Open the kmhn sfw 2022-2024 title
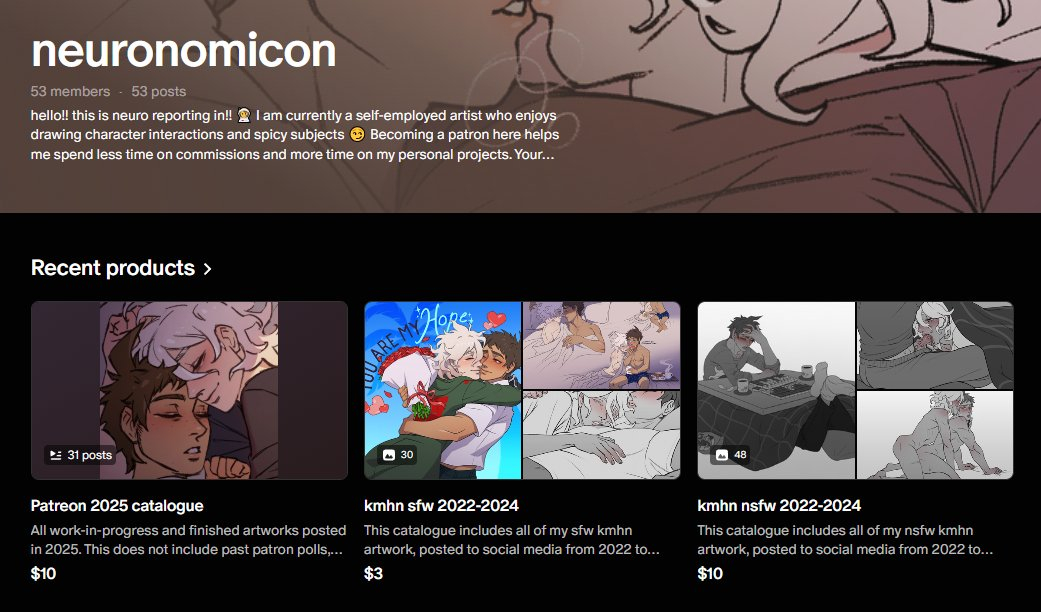 pos(441,505)
